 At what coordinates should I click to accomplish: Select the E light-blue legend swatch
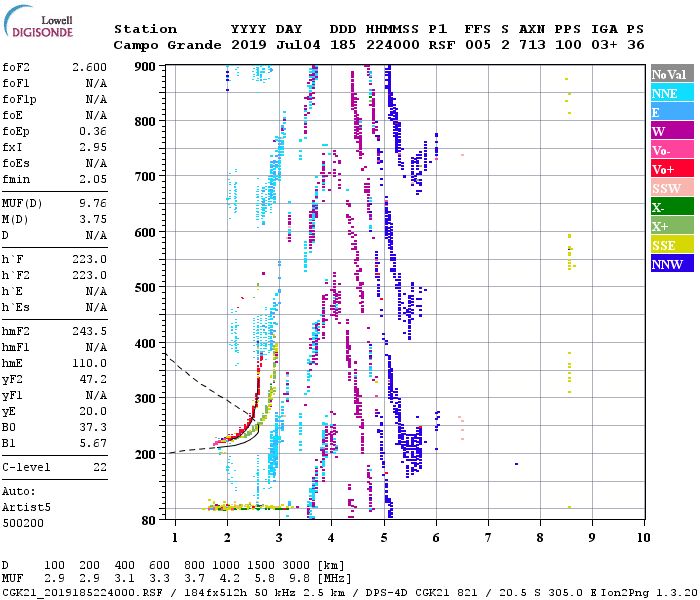672,112
